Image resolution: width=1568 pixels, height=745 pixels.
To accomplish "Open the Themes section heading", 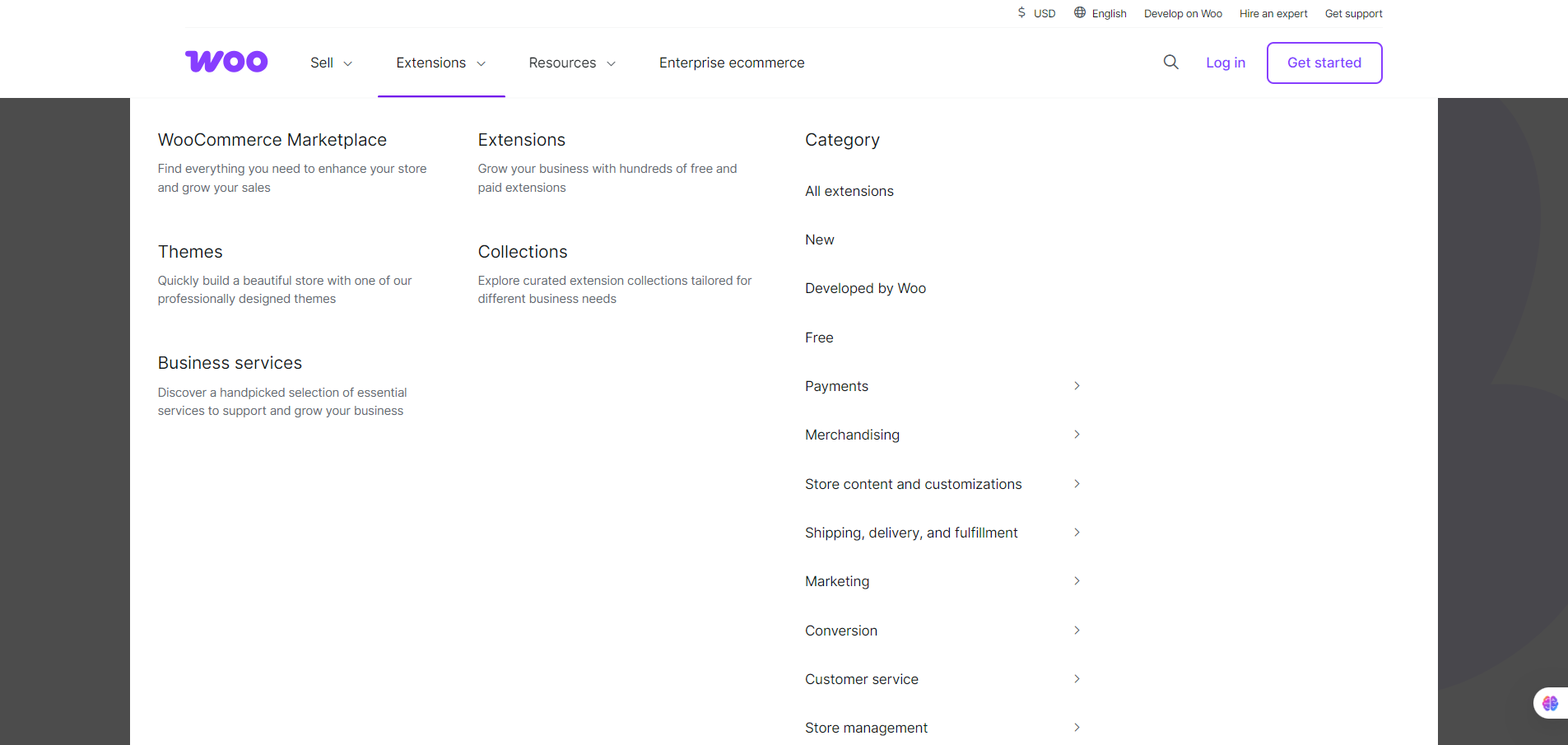I will (190, 251).
